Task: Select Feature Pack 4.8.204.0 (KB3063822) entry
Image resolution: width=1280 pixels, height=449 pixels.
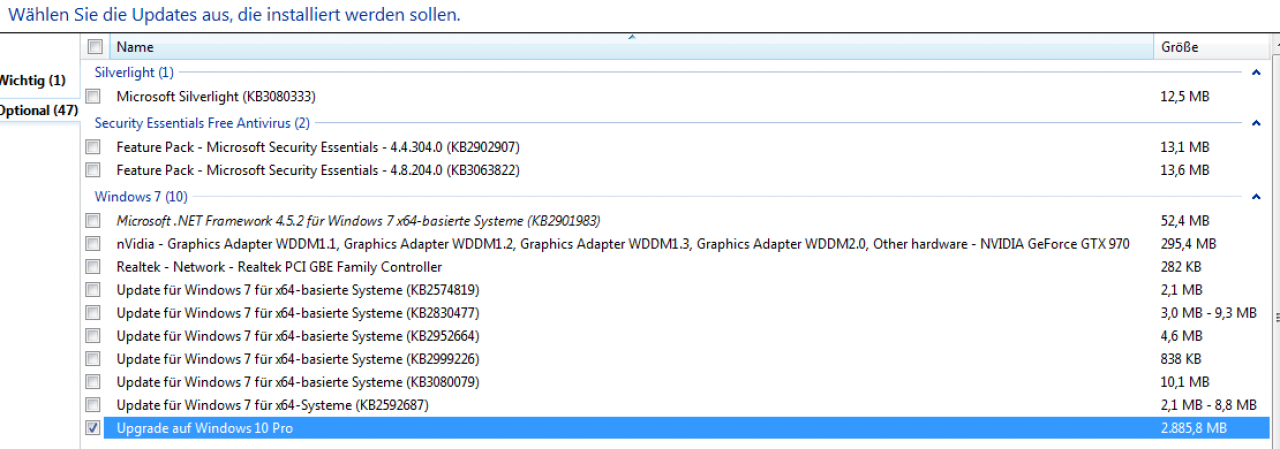Action: click(318, 170)
